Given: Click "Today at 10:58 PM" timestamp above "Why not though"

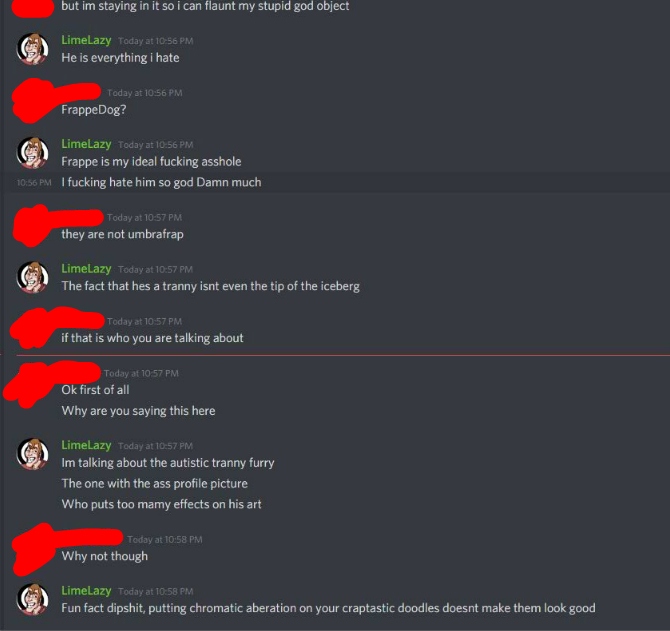Looking at the screenshot, I should pyautogui.click(x=165, y=540).
